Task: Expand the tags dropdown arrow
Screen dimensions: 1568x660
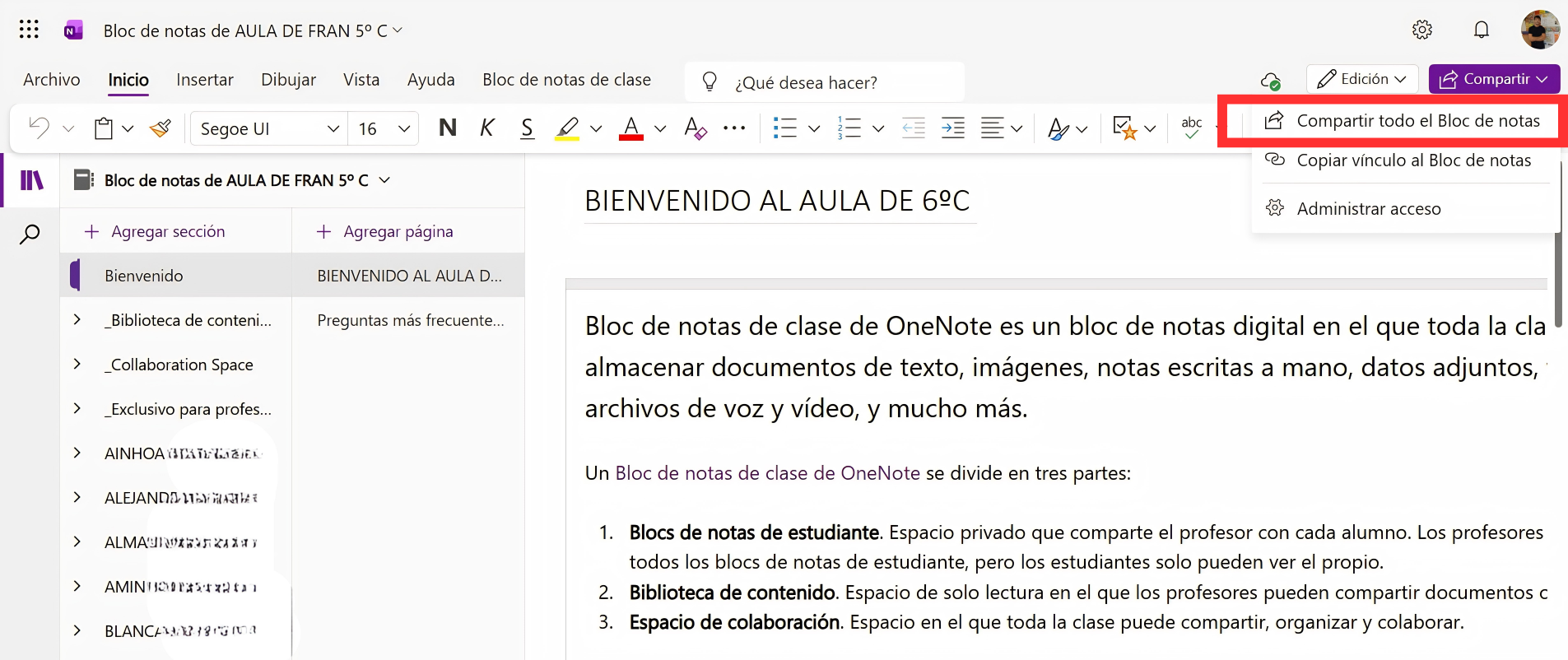Action: point(1150,129)
